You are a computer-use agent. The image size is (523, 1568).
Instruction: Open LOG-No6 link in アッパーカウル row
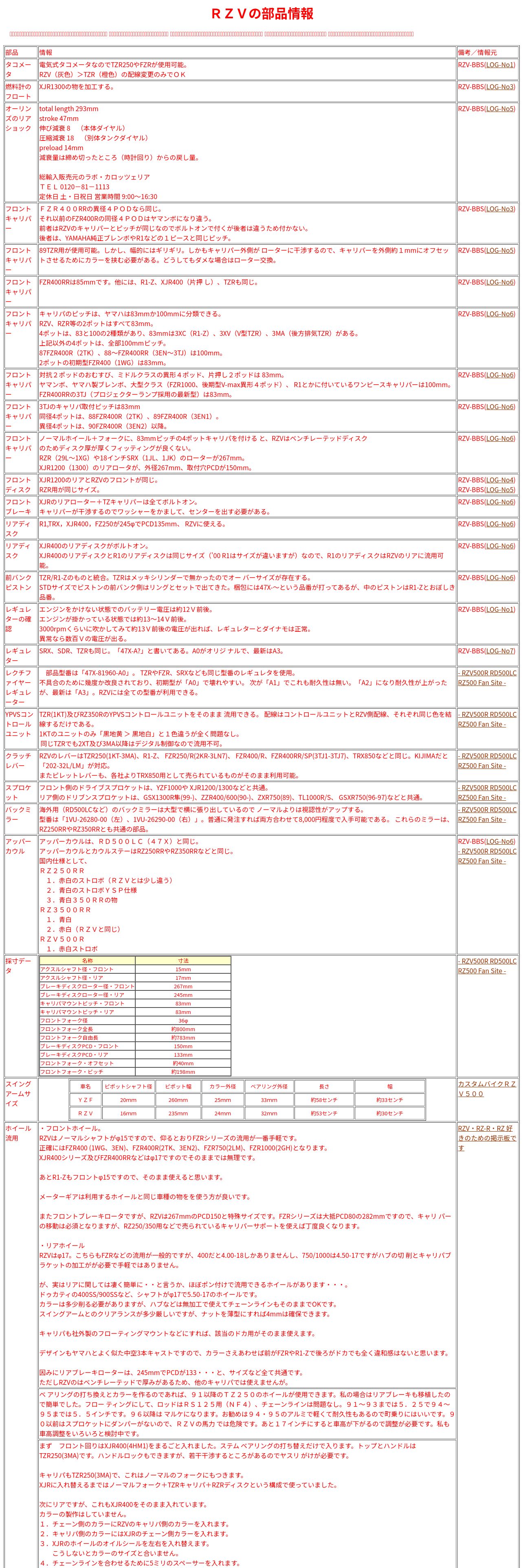[500, 841]
